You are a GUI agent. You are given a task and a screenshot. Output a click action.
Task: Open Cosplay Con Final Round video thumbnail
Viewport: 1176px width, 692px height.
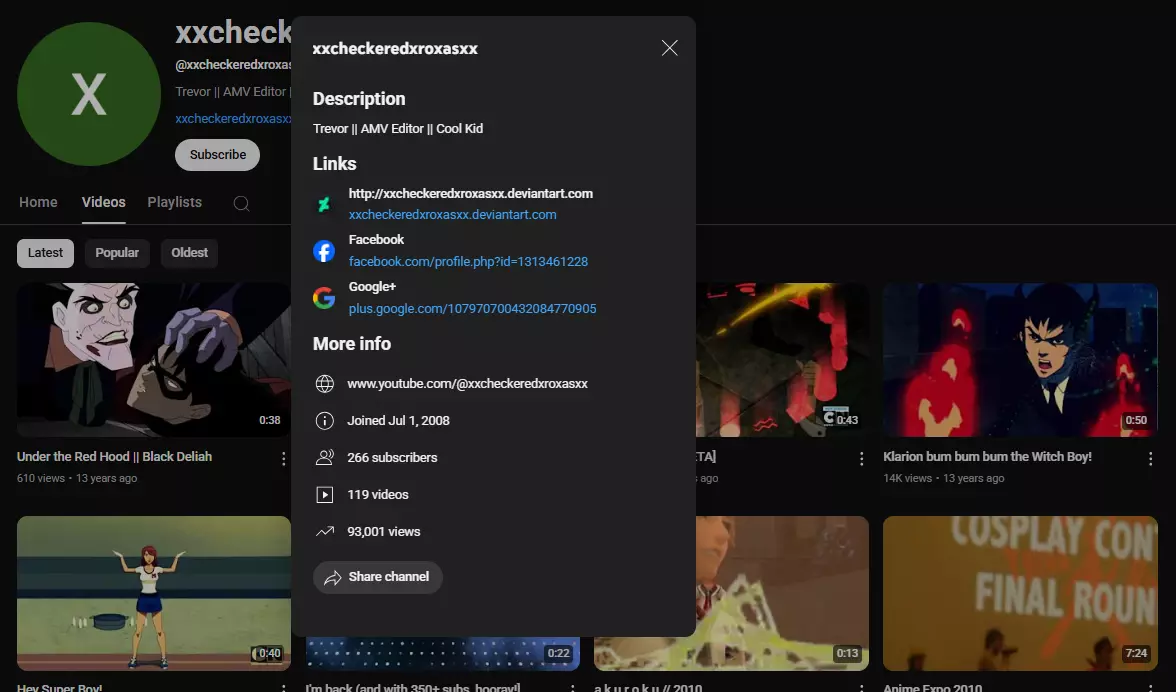coord(1020,593)
